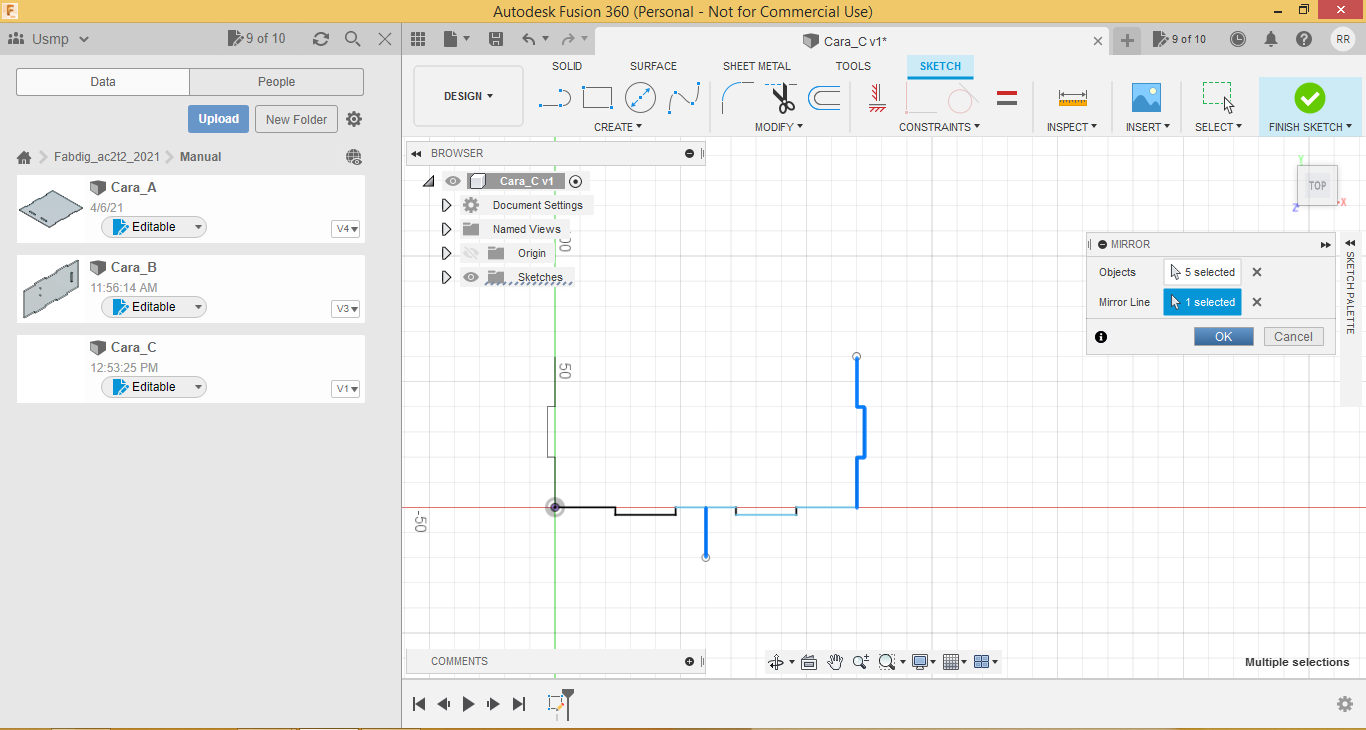Pick the Trim scissors tool
The image size is (1366, 730).
(782, 97)
